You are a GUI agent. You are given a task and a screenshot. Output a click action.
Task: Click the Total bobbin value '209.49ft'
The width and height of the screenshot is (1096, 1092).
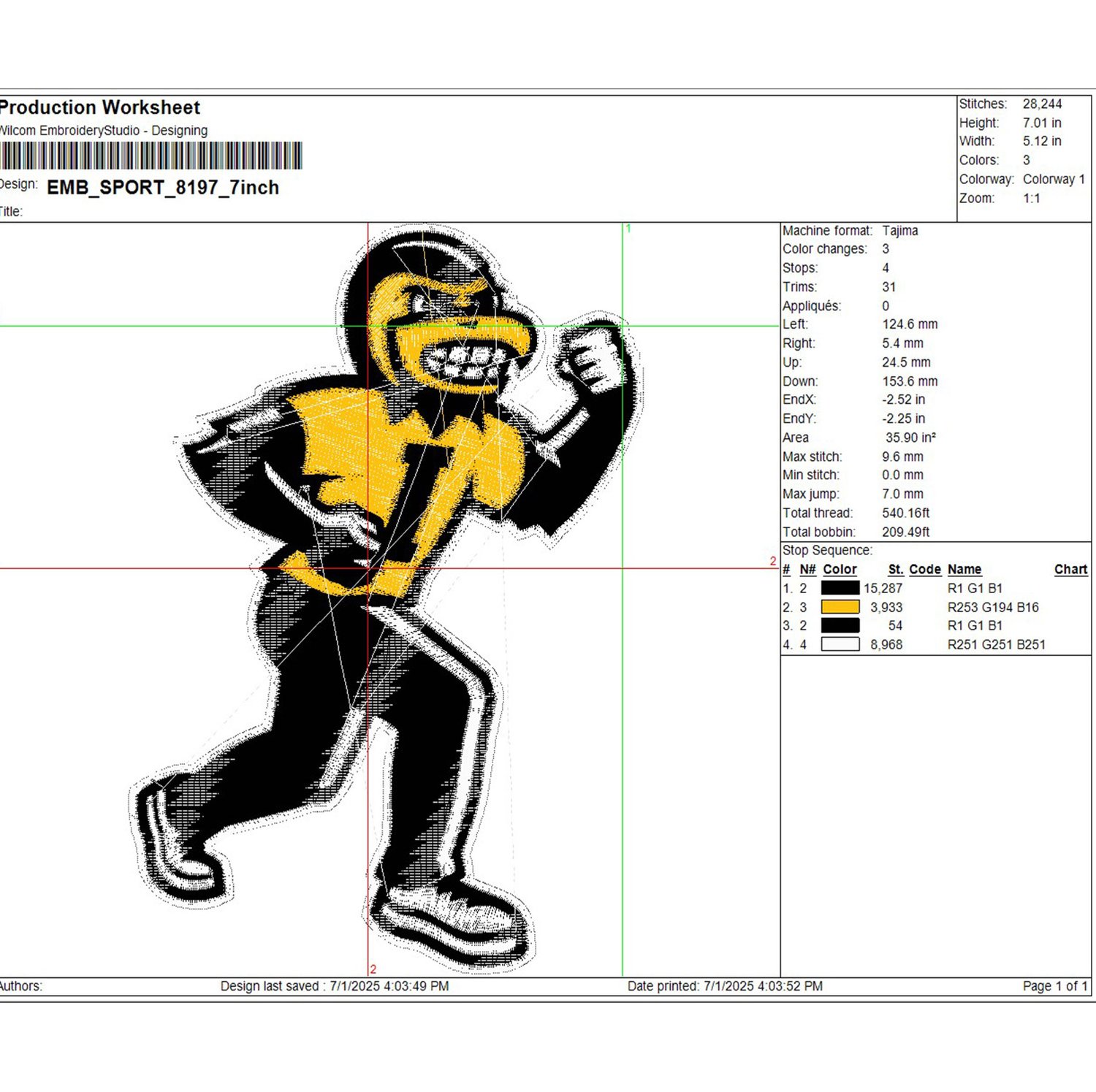pyautogui.click(x=906, y=532)
